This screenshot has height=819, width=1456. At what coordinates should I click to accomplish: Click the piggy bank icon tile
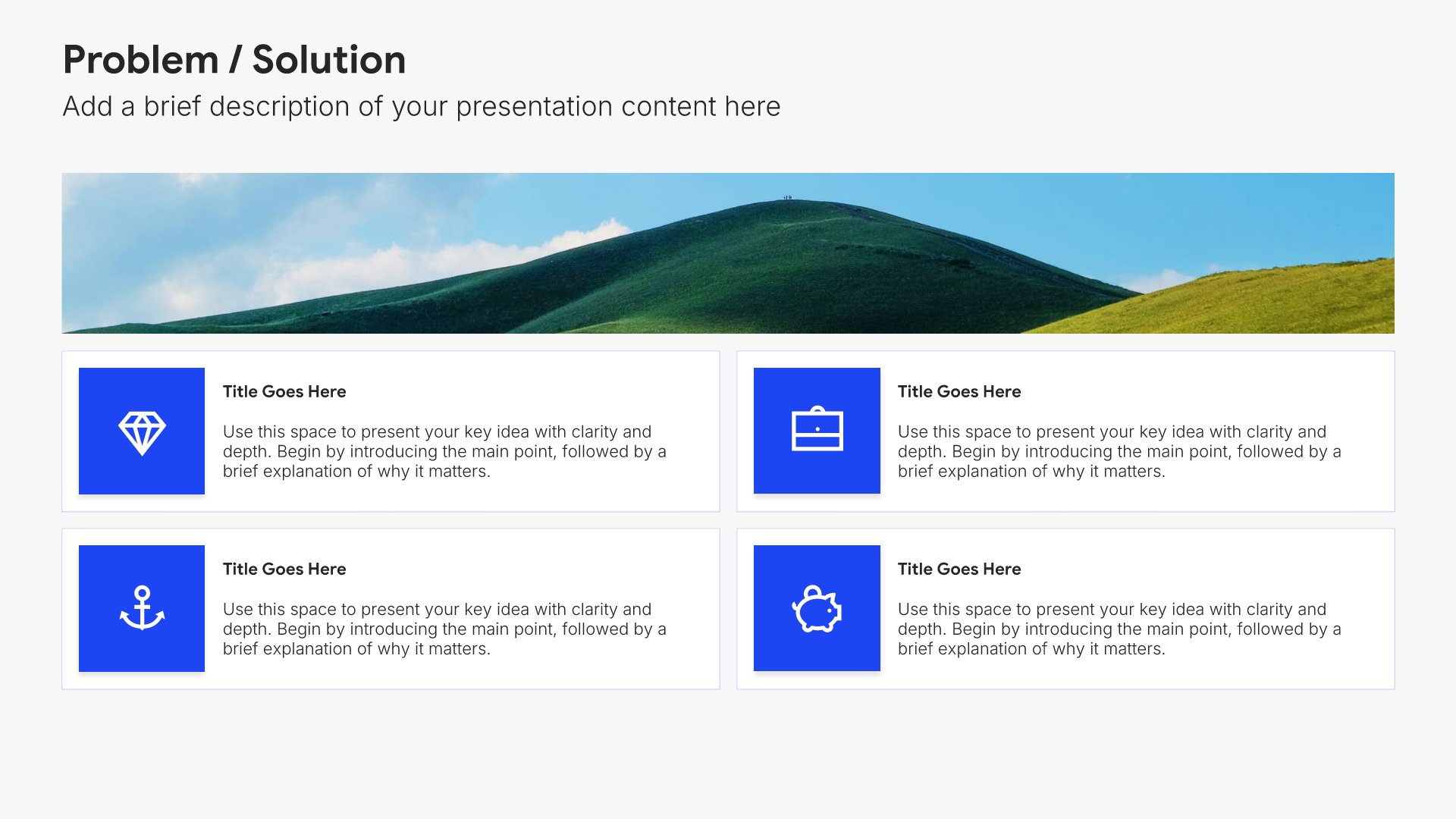[817, 608]
